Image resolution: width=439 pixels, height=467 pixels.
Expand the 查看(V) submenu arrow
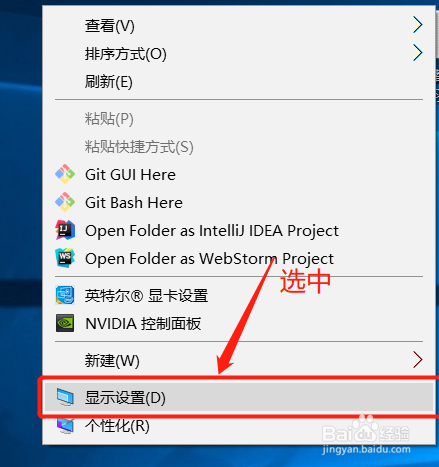click(417, 25)
